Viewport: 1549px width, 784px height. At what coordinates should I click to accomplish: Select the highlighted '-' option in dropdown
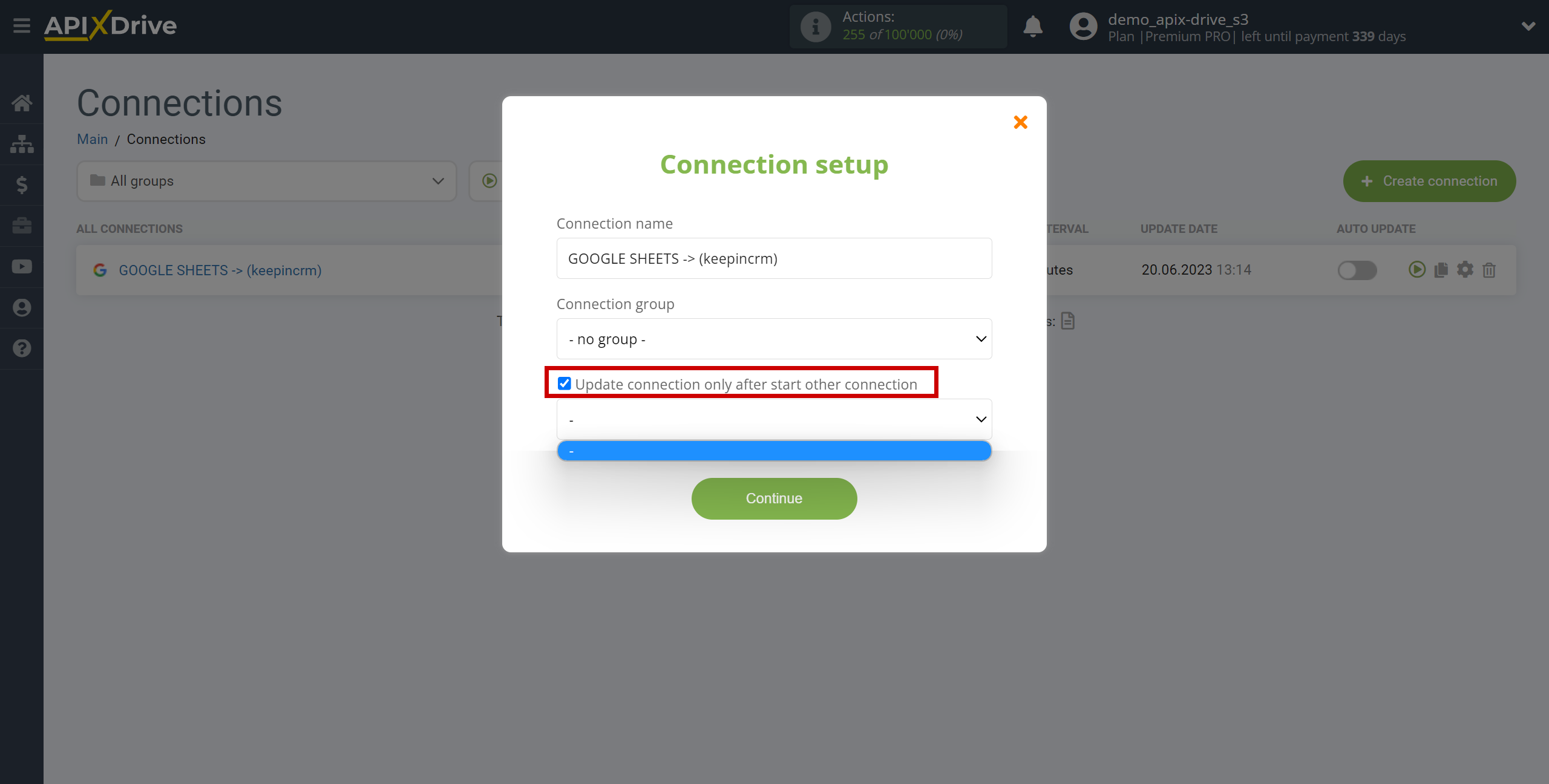tap(774, 450)
